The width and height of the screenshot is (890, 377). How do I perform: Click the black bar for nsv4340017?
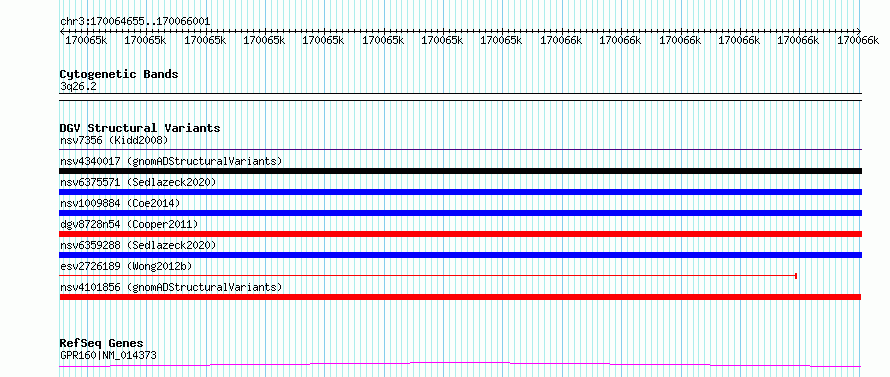[x=460, y=171]
